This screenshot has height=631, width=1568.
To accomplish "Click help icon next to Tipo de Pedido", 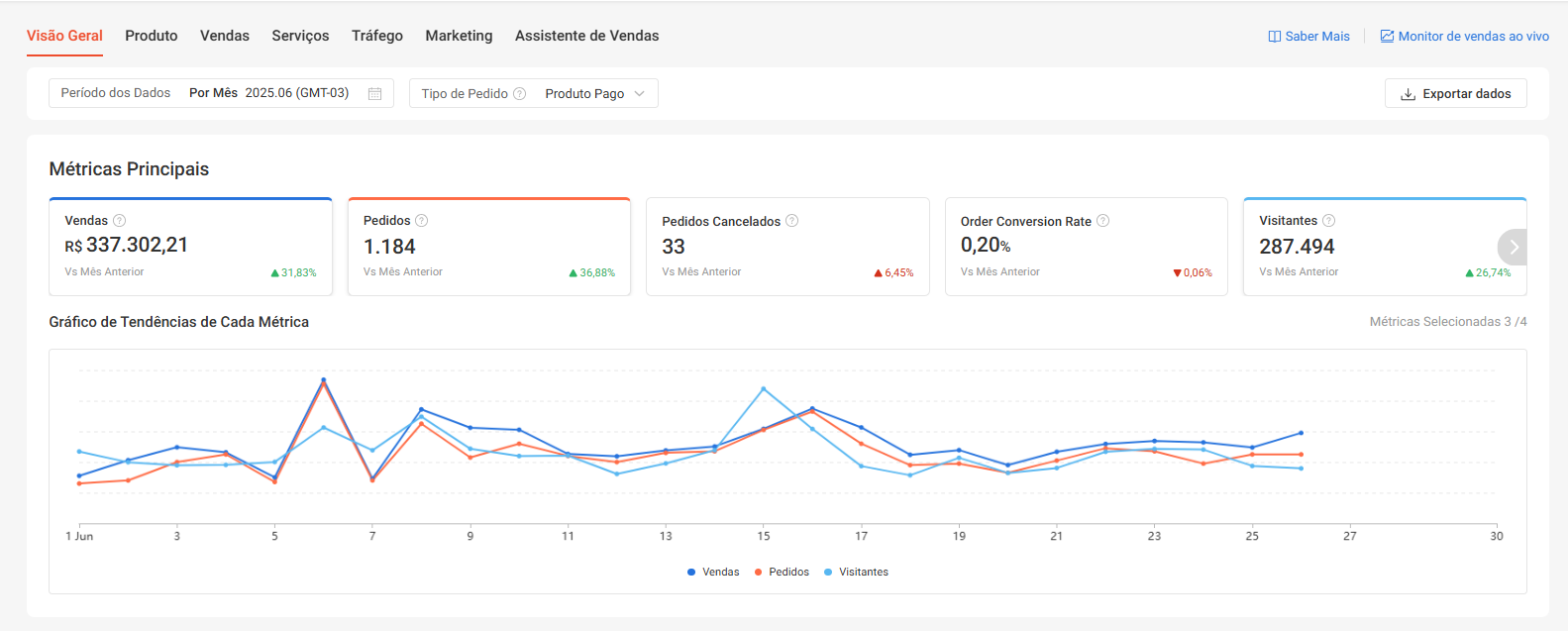I will [519, 93].
